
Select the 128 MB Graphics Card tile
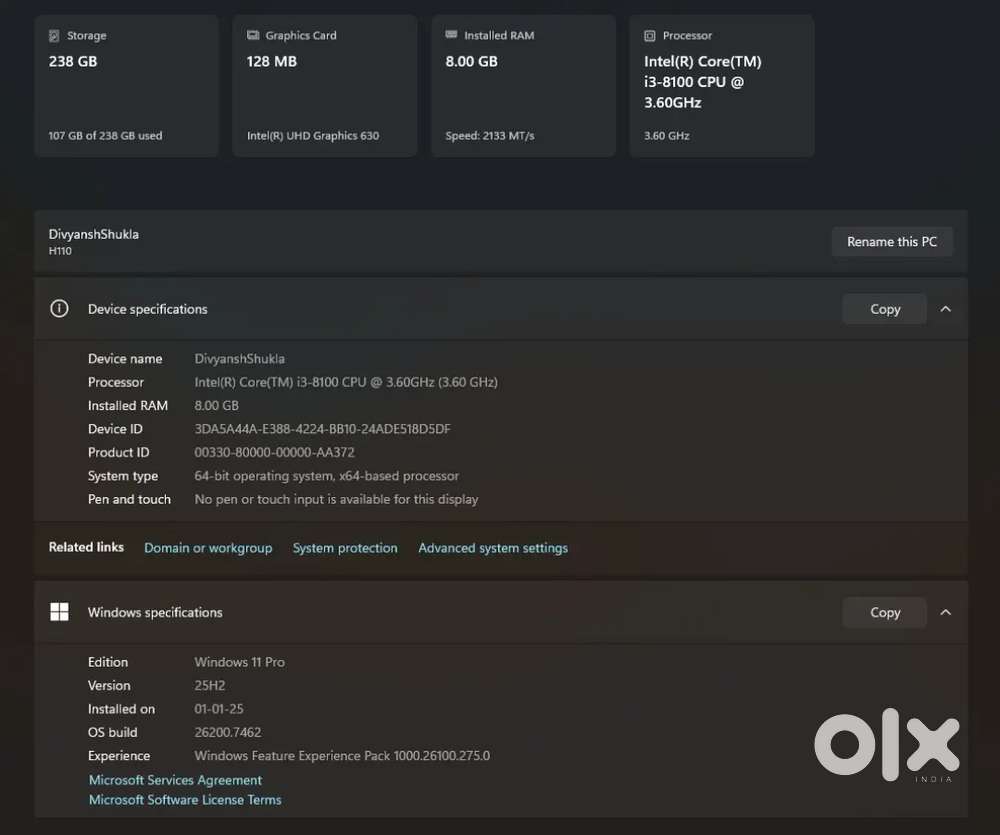click(324, 86)
